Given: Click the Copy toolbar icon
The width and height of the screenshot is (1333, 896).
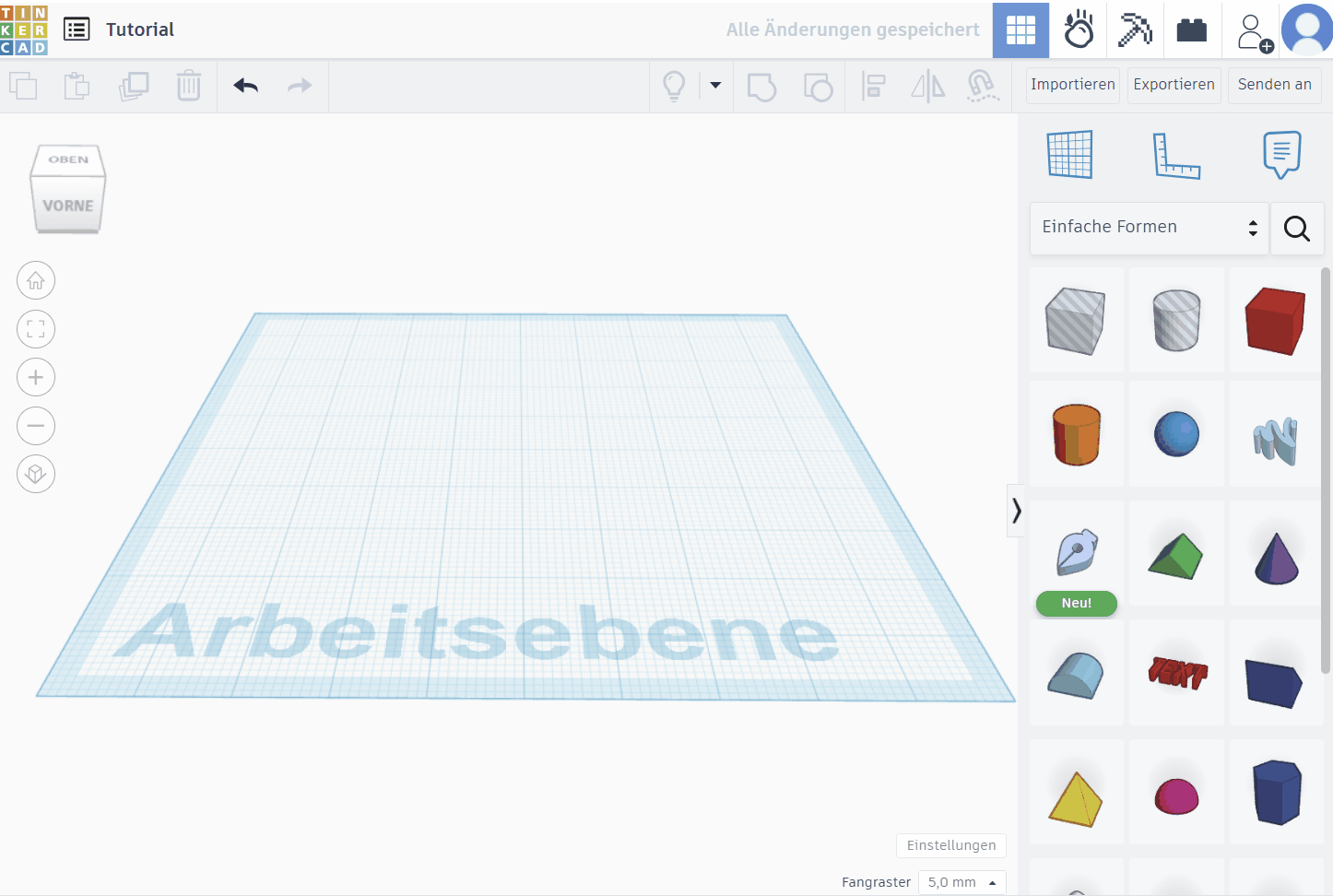Looking at the screenshot, I should (x=23, y=86).
